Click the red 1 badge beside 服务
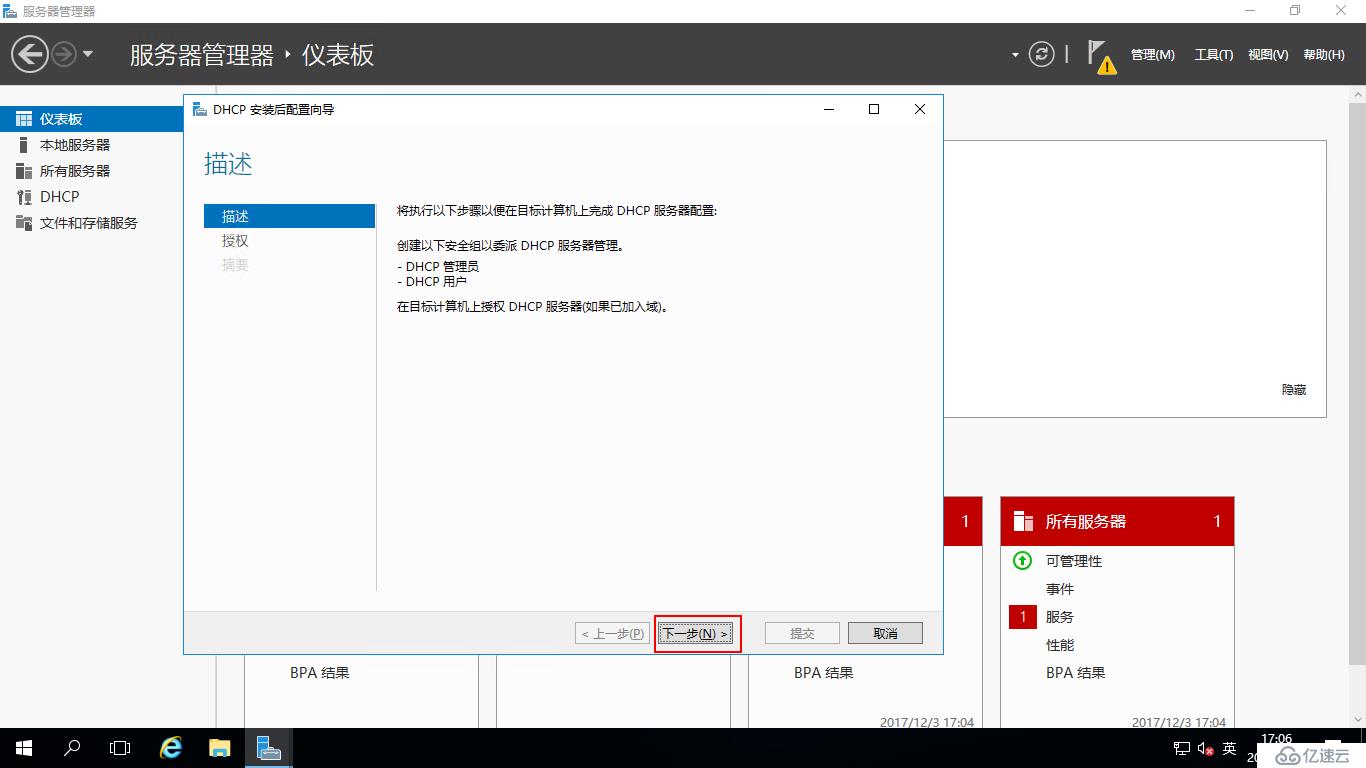The height and width of the screenshot is (768, 1366). 1023,617
